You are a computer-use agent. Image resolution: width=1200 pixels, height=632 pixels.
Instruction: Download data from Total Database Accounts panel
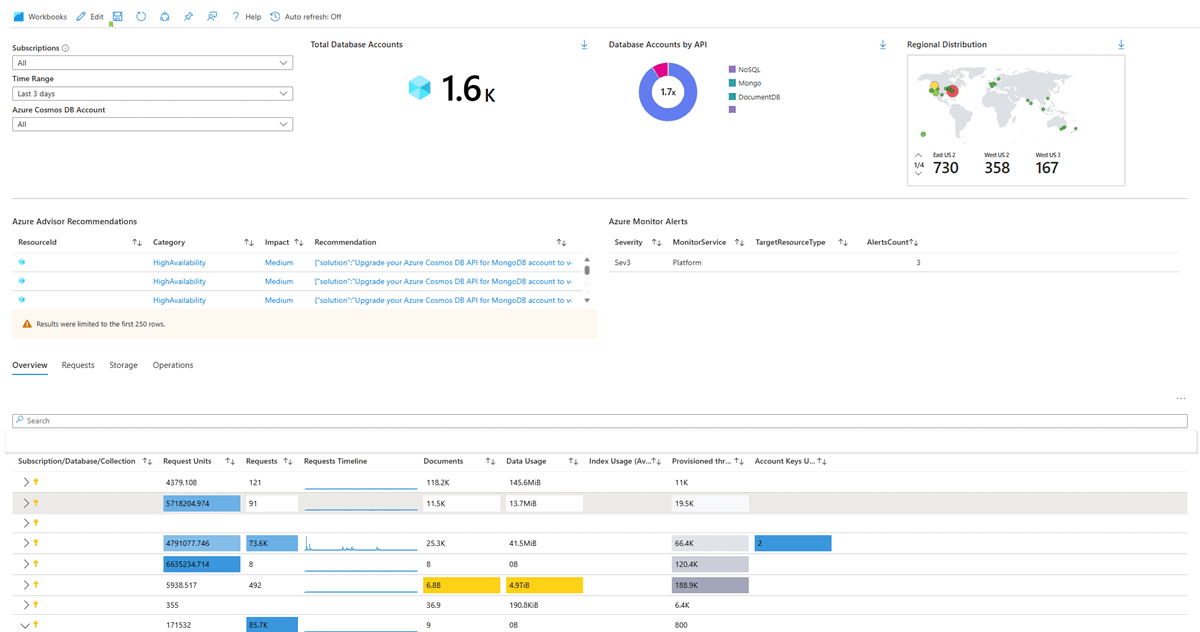tap(583, 44)
